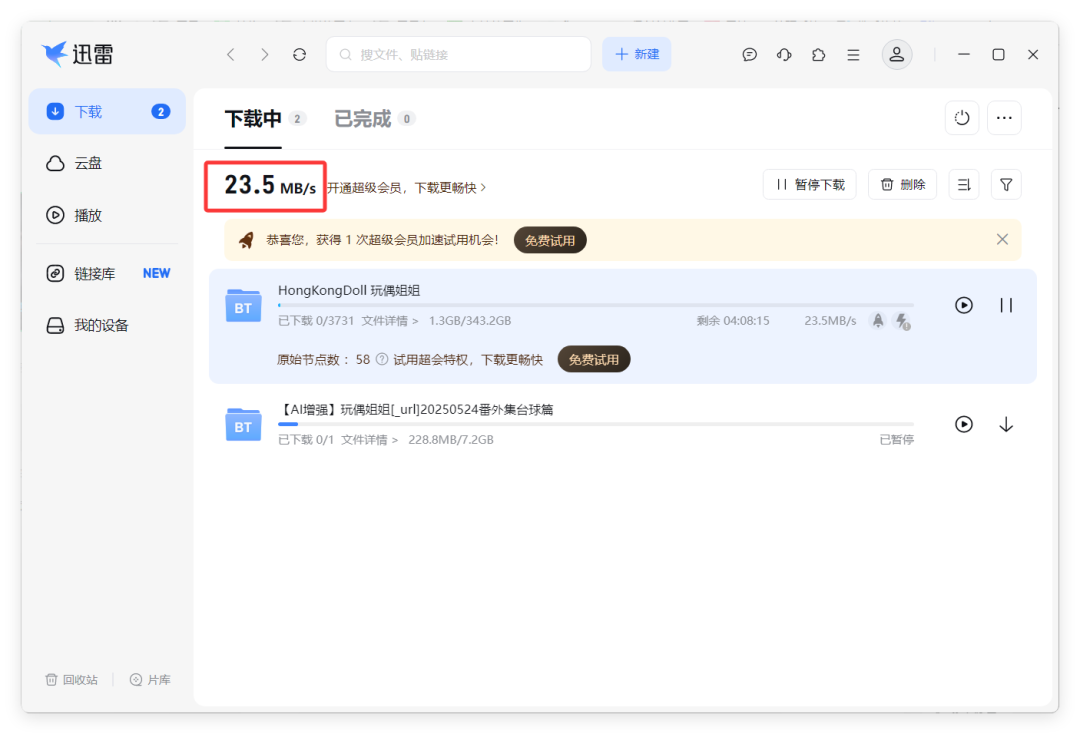
Task: Click BT folder icon of AI增强 task
Action: click(x=243, y=424)
